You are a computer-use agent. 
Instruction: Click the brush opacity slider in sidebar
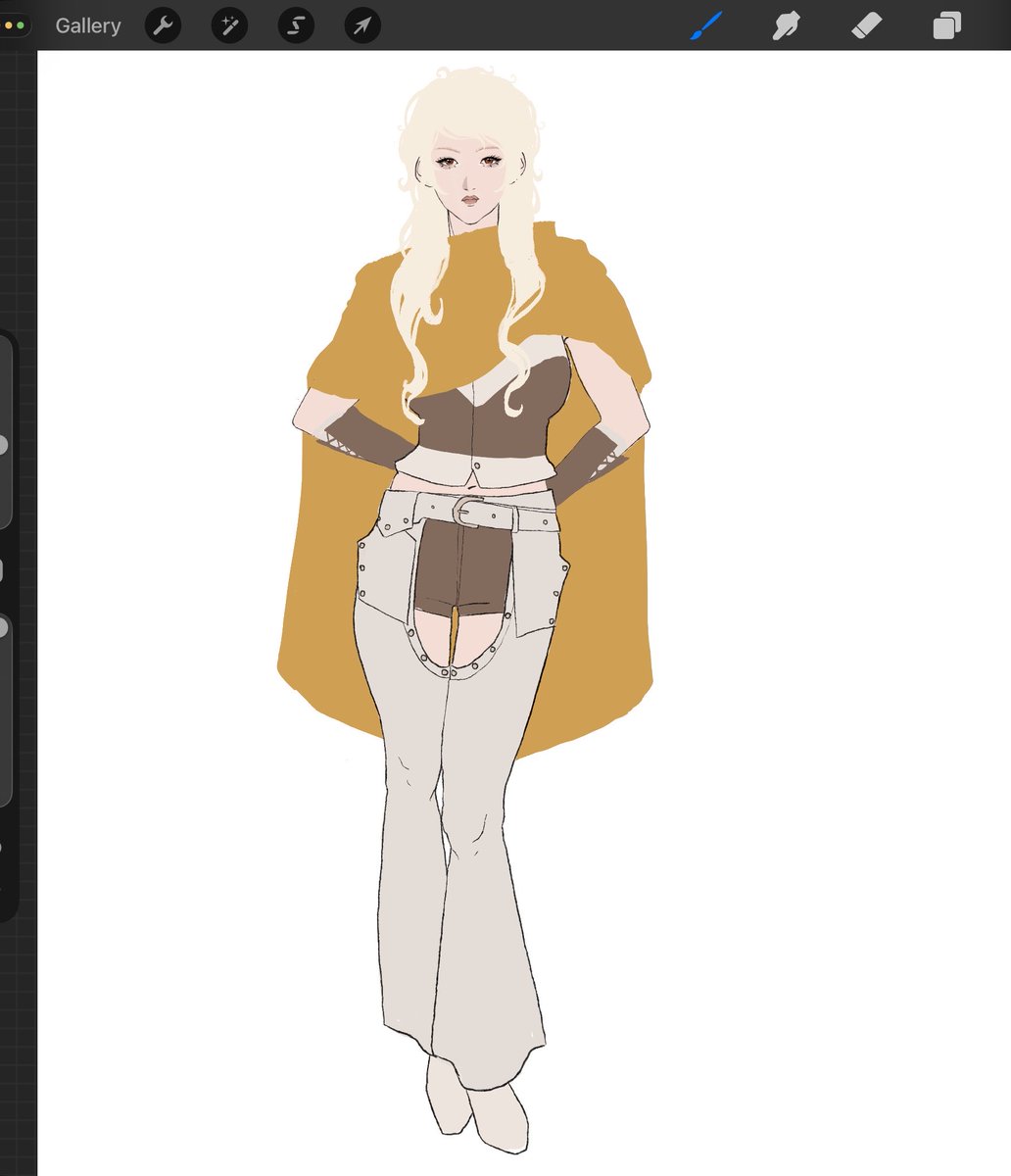tap(4, 710)
